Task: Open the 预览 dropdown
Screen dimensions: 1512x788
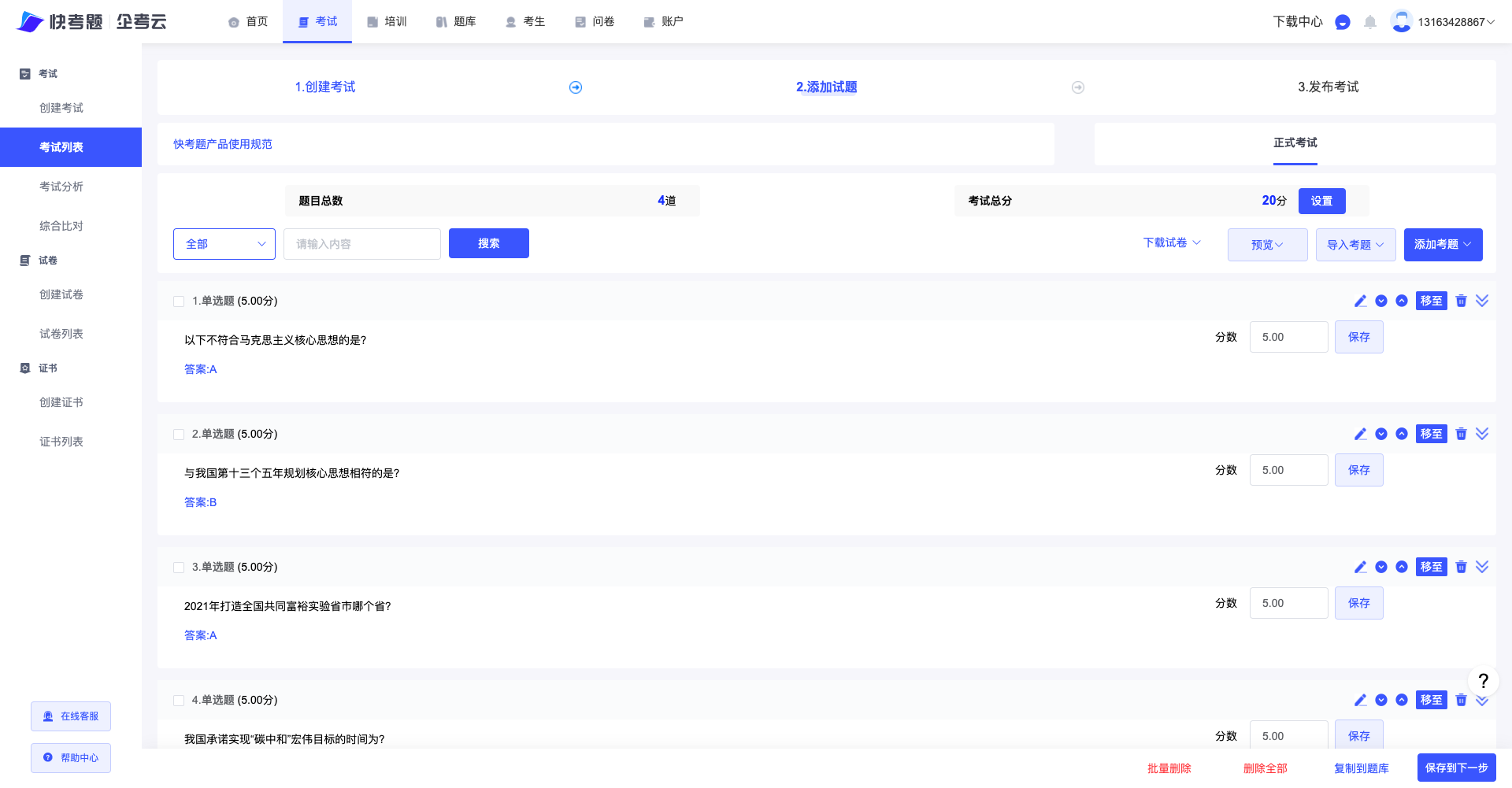Action: point(1267,245)
